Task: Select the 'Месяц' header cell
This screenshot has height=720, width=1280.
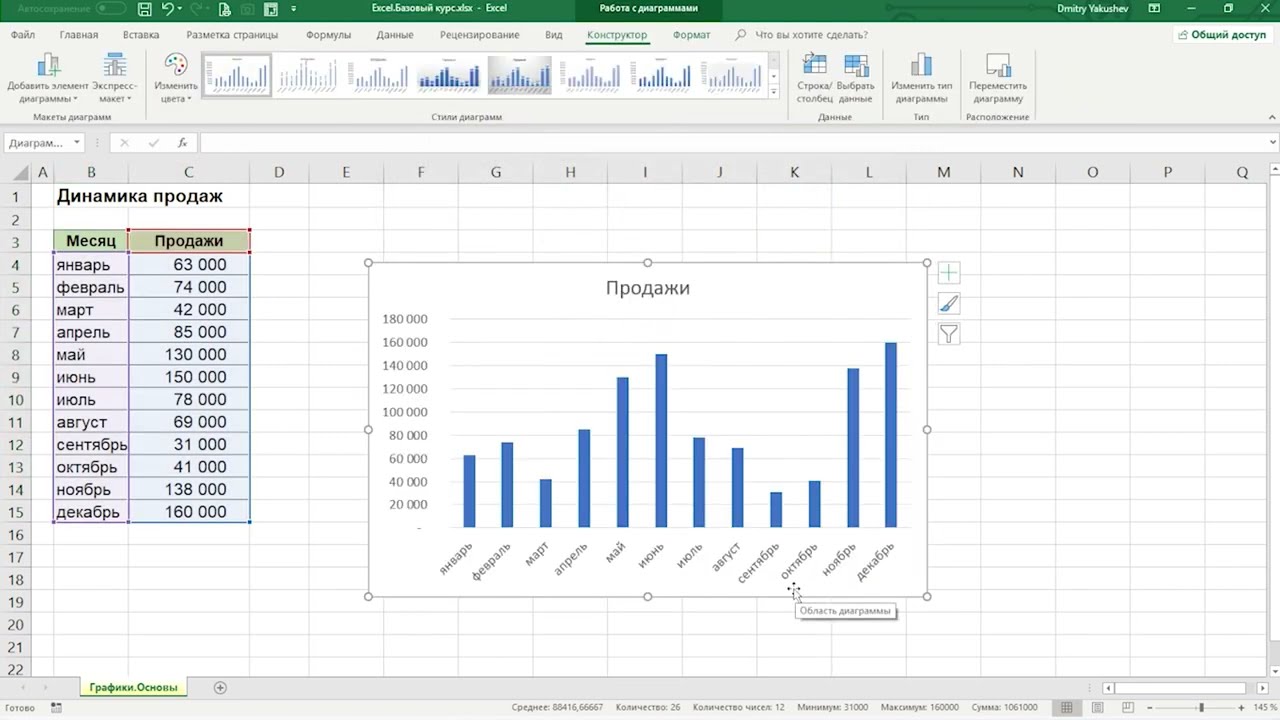Action: click(91, 241)
